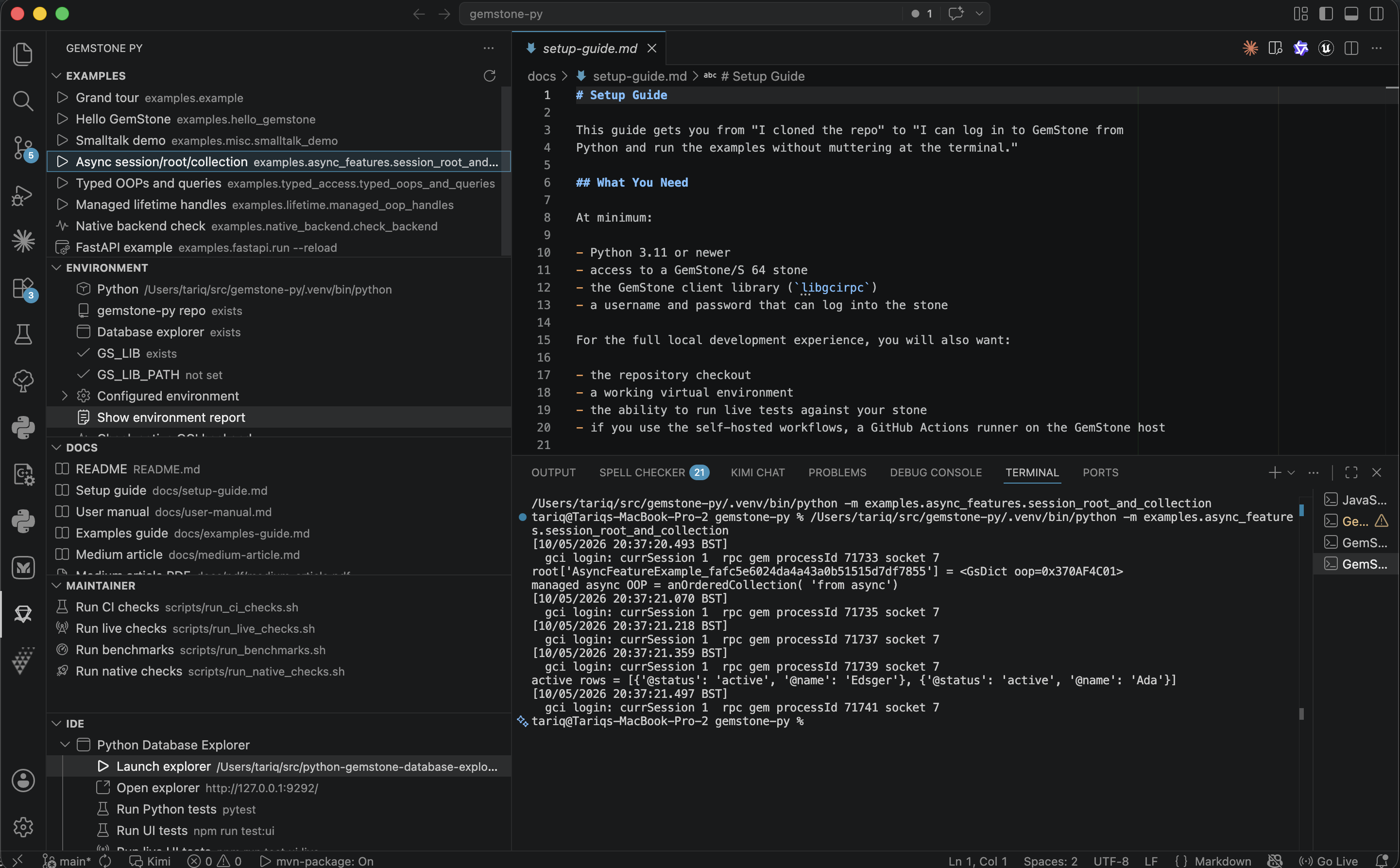Maximize the terminal panel size
This screenshot has height=868, width=1400.
coord(1351,472)
